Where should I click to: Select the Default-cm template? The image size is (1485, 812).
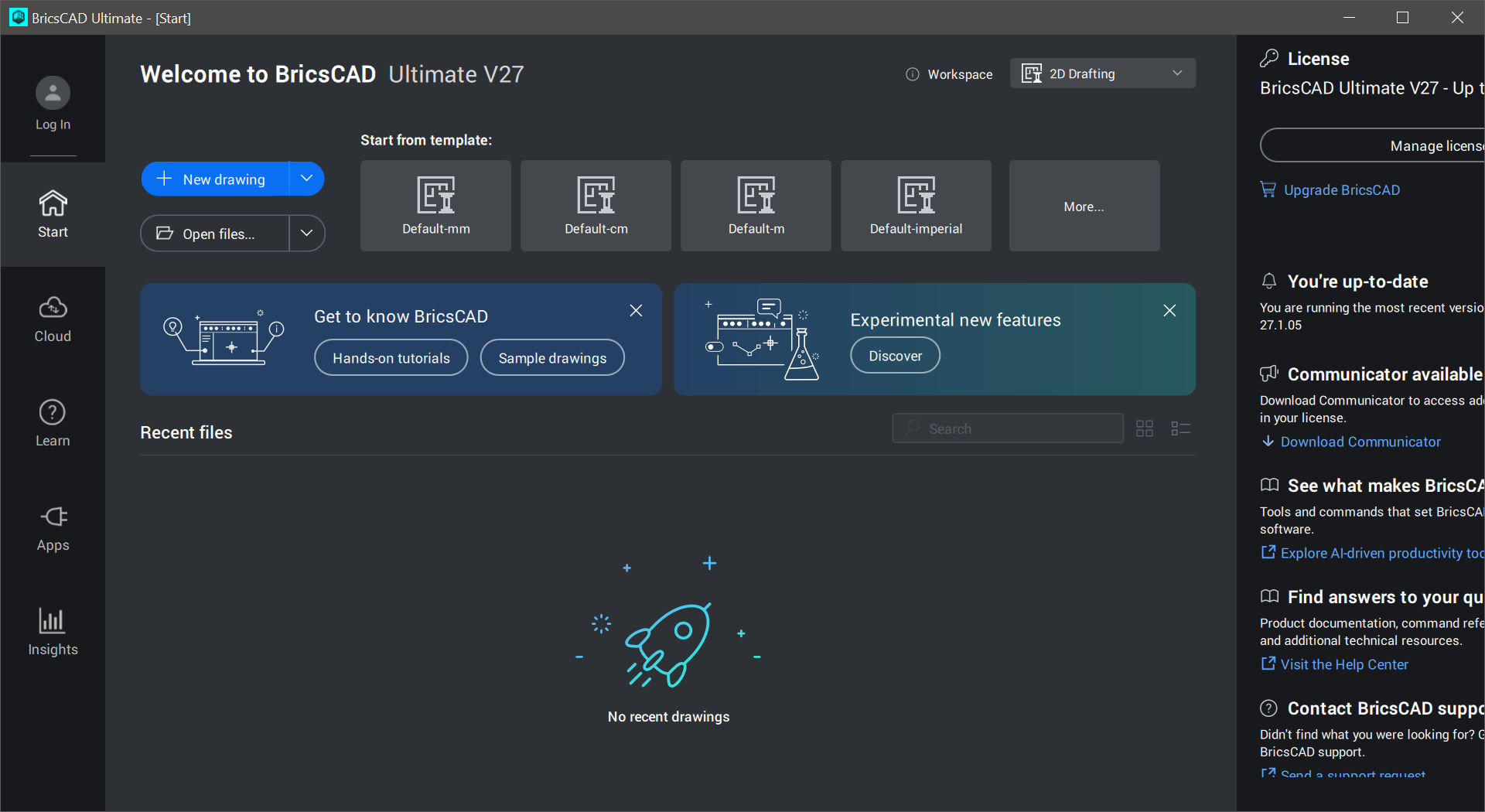[596, 206]
